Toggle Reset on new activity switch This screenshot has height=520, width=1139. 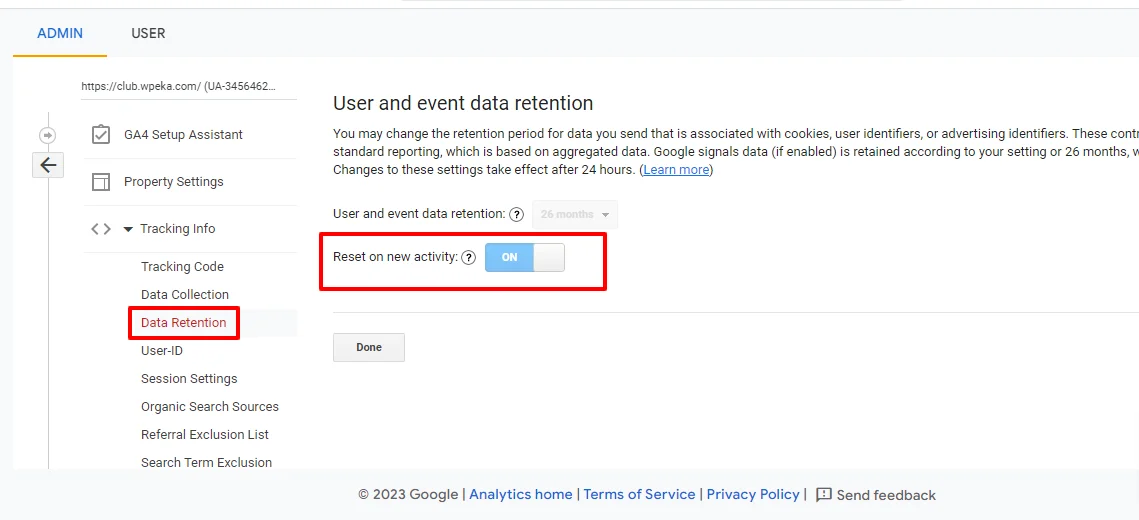point(525,257)
